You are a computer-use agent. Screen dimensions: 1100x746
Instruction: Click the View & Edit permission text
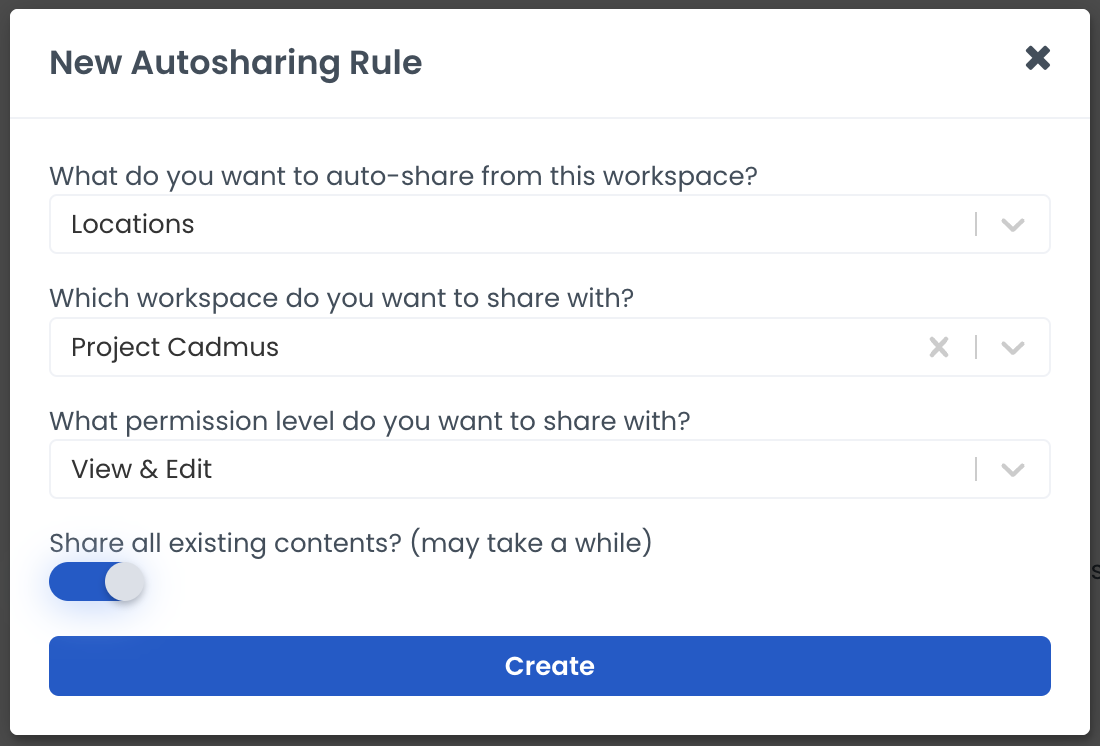(x=142, y=469)
